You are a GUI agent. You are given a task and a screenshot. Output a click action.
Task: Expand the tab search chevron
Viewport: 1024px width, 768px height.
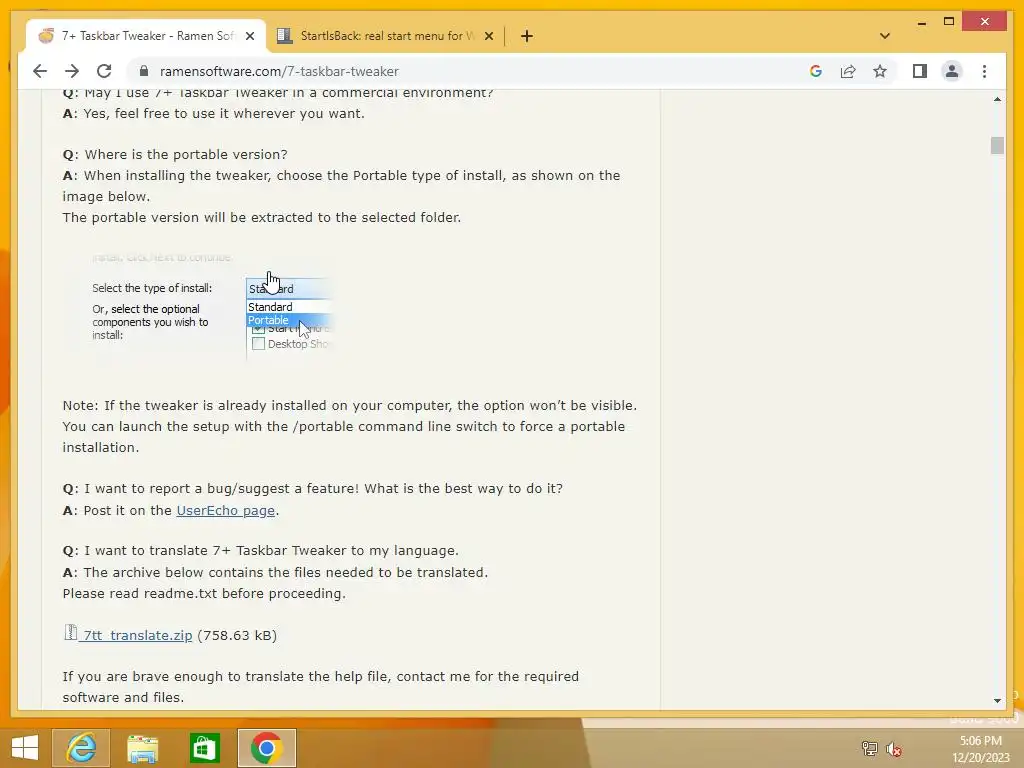coord(885,36)
